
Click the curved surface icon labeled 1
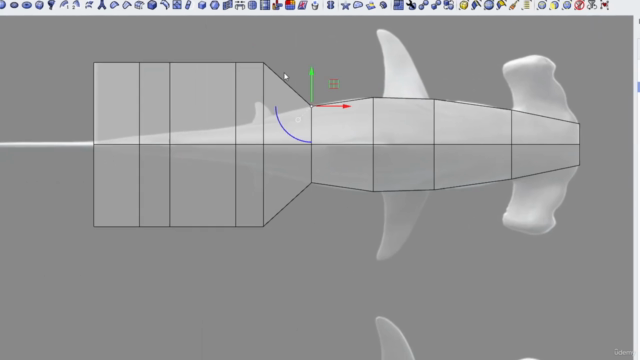(x=64, y=5)
